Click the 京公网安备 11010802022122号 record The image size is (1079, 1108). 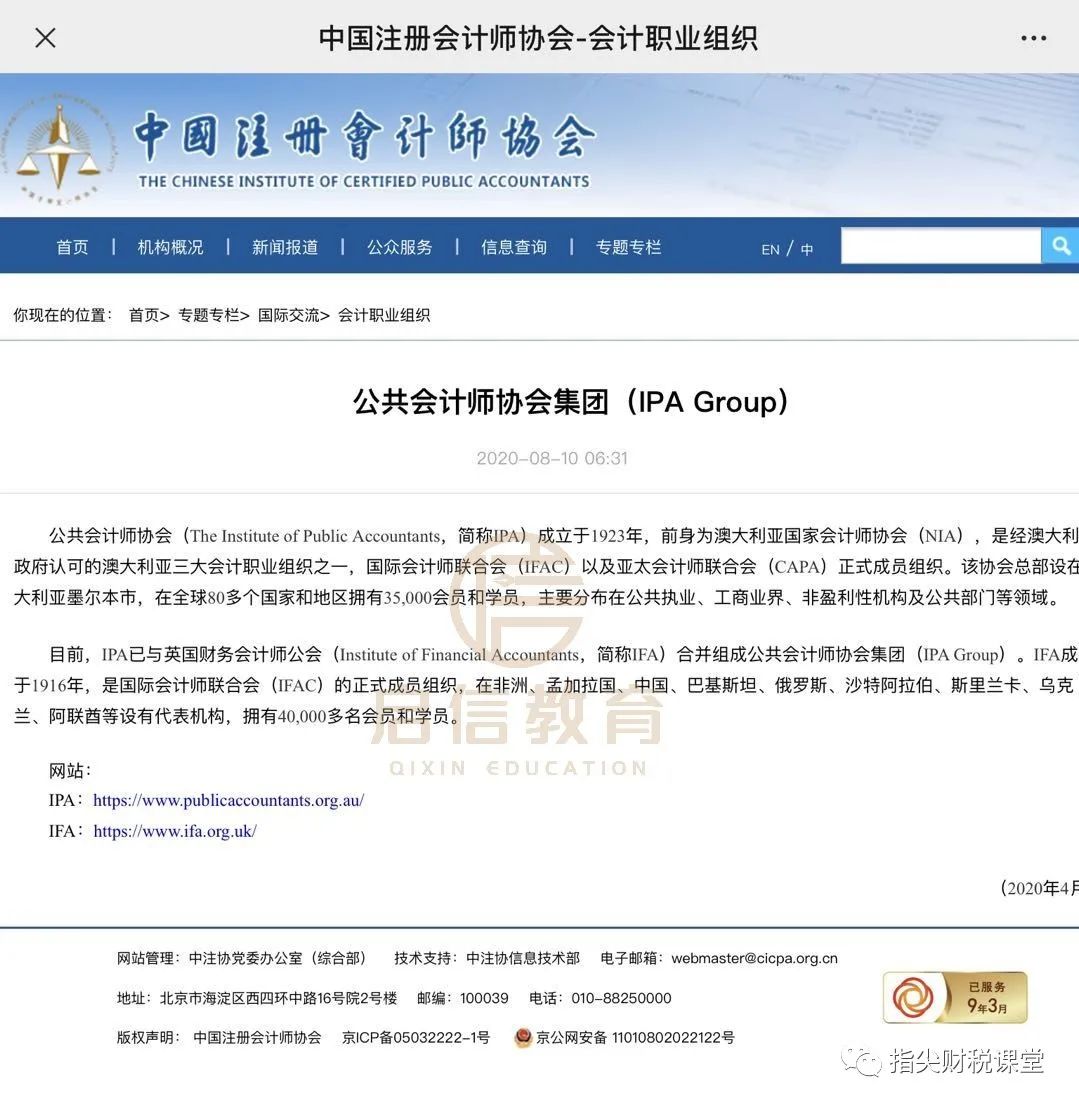point(635,1037)
